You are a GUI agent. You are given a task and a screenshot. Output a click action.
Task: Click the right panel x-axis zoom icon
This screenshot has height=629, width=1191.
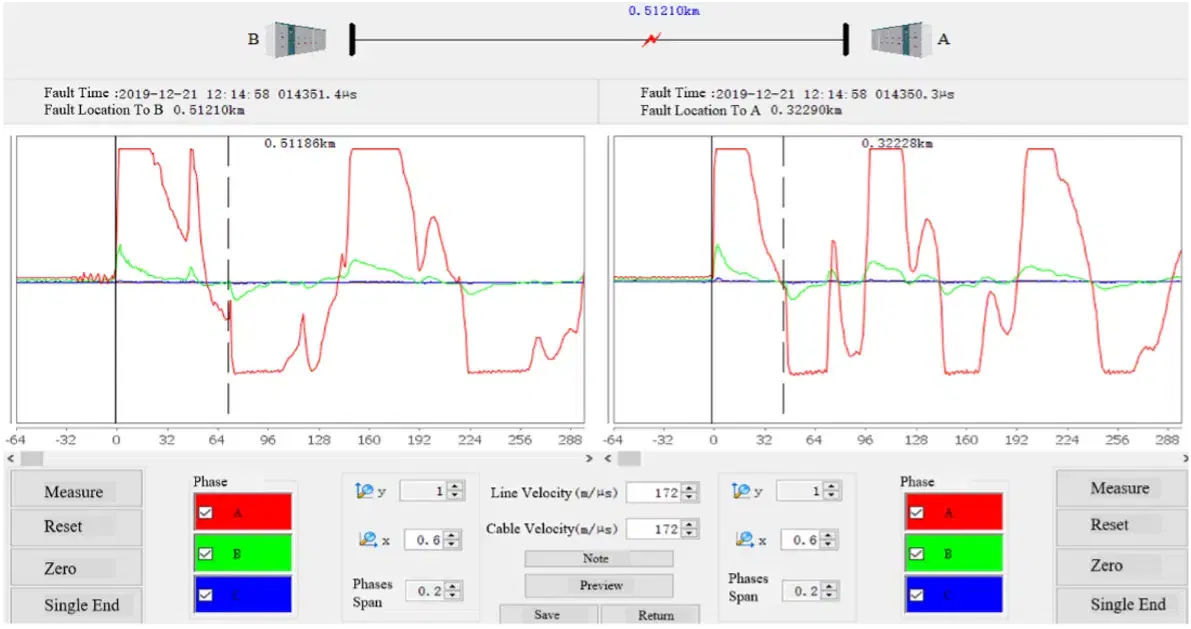745,539
